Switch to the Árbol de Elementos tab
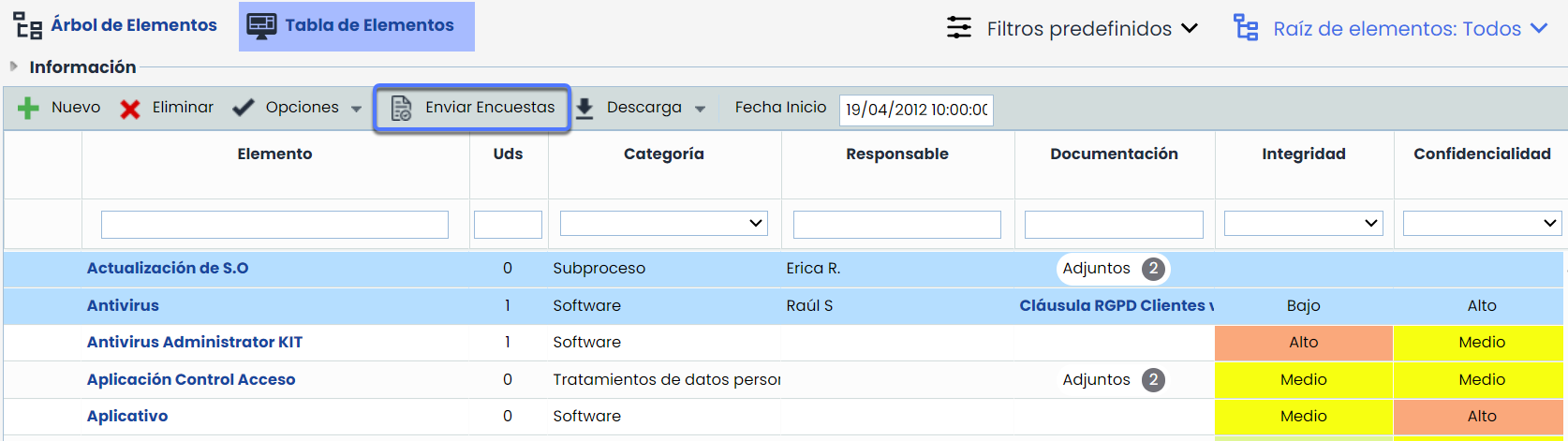The width and height of the screenshot is (1568, 441). [x=133, y=25]
